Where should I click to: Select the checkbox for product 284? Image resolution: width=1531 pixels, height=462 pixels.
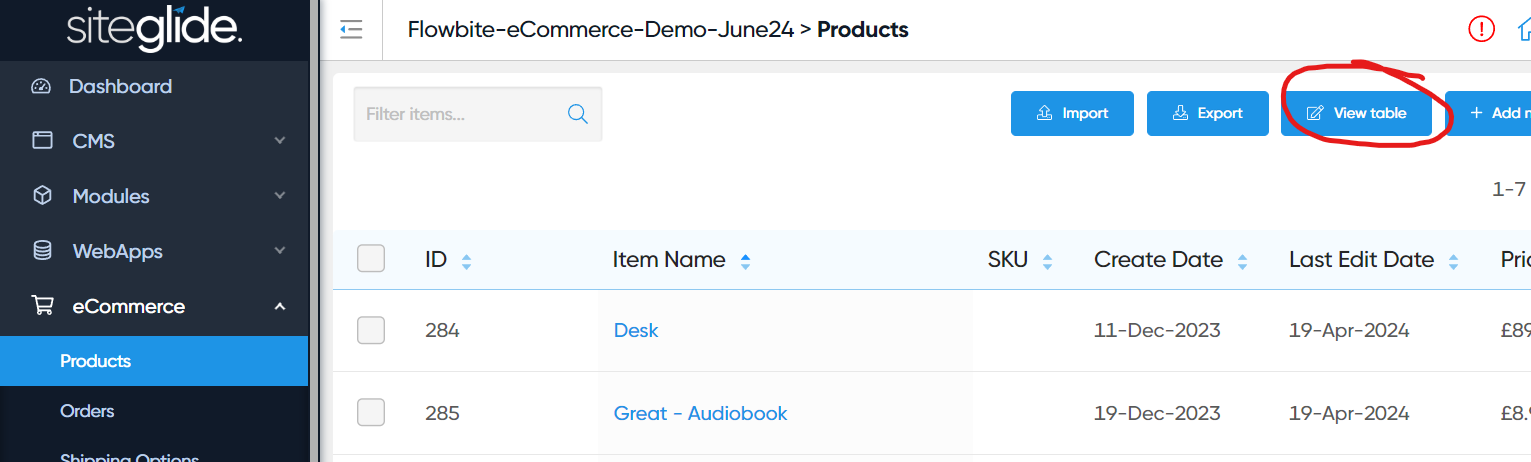[371, 330]
